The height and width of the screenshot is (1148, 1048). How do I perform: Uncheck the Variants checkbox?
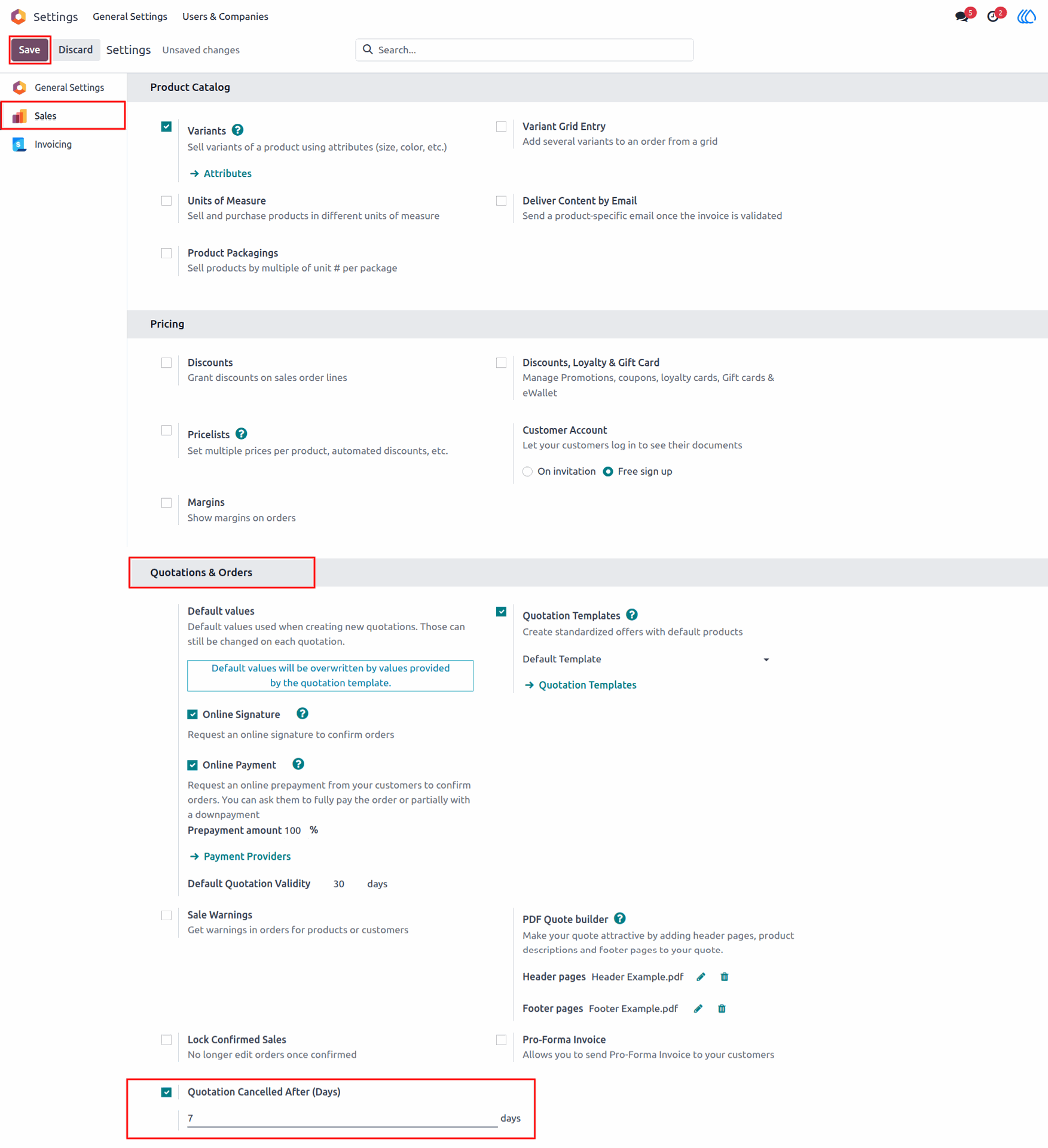click(x=166, y=126)
